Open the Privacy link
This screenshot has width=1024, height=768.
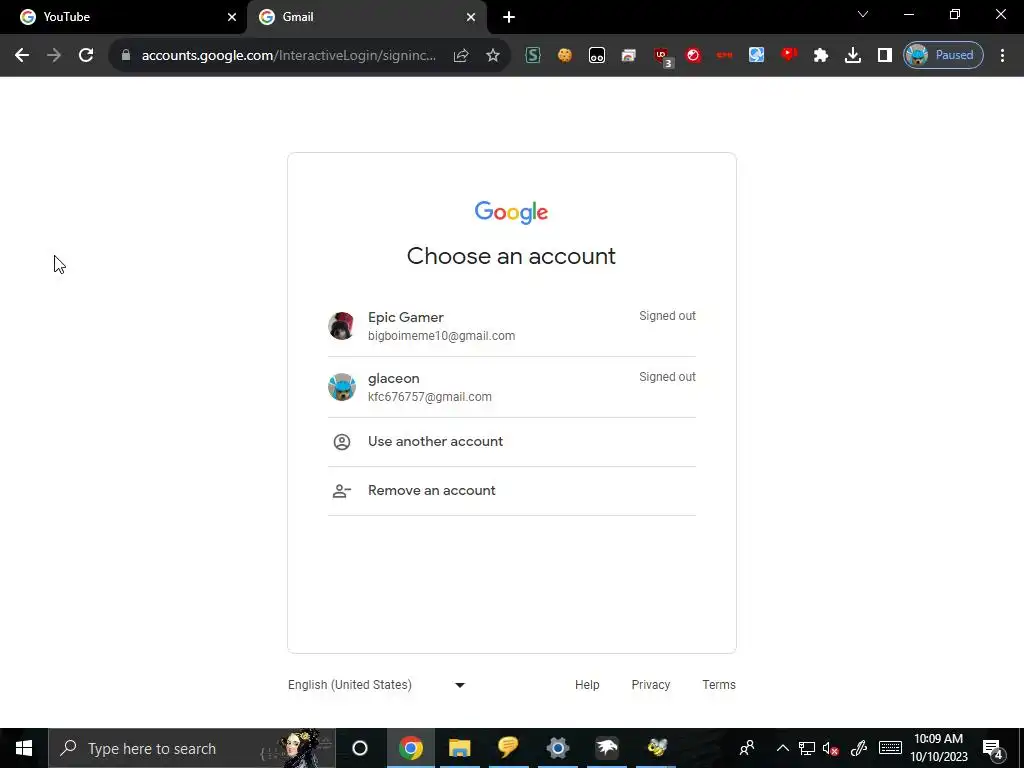point(650,684)
